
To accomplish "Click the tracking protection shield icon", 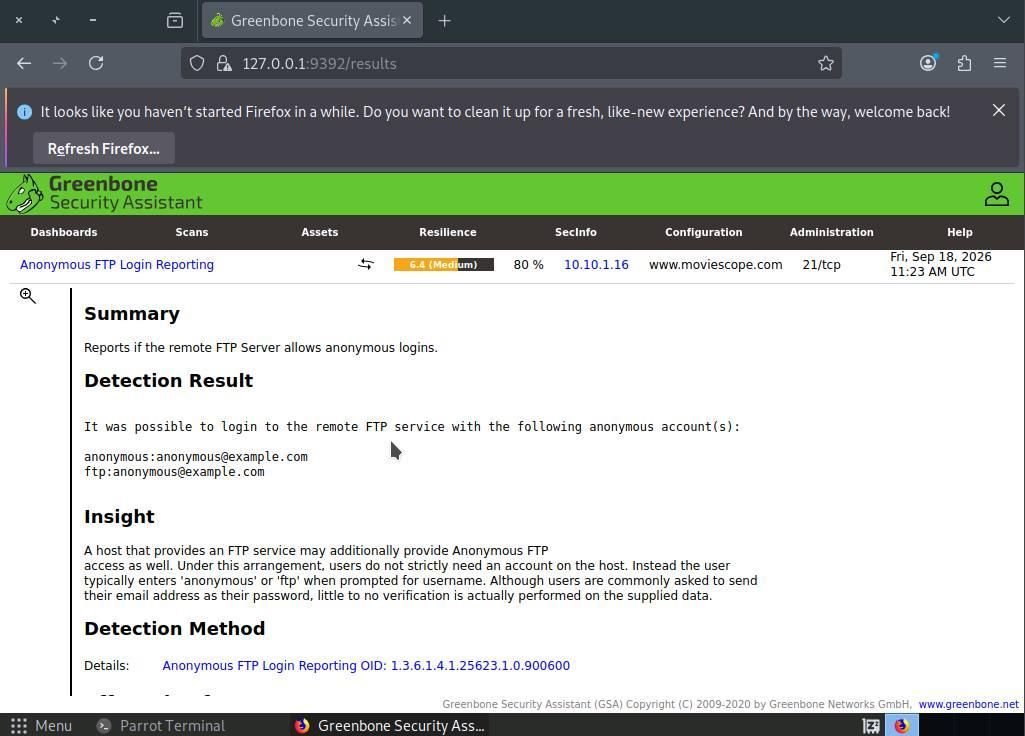I will point(197,63).
